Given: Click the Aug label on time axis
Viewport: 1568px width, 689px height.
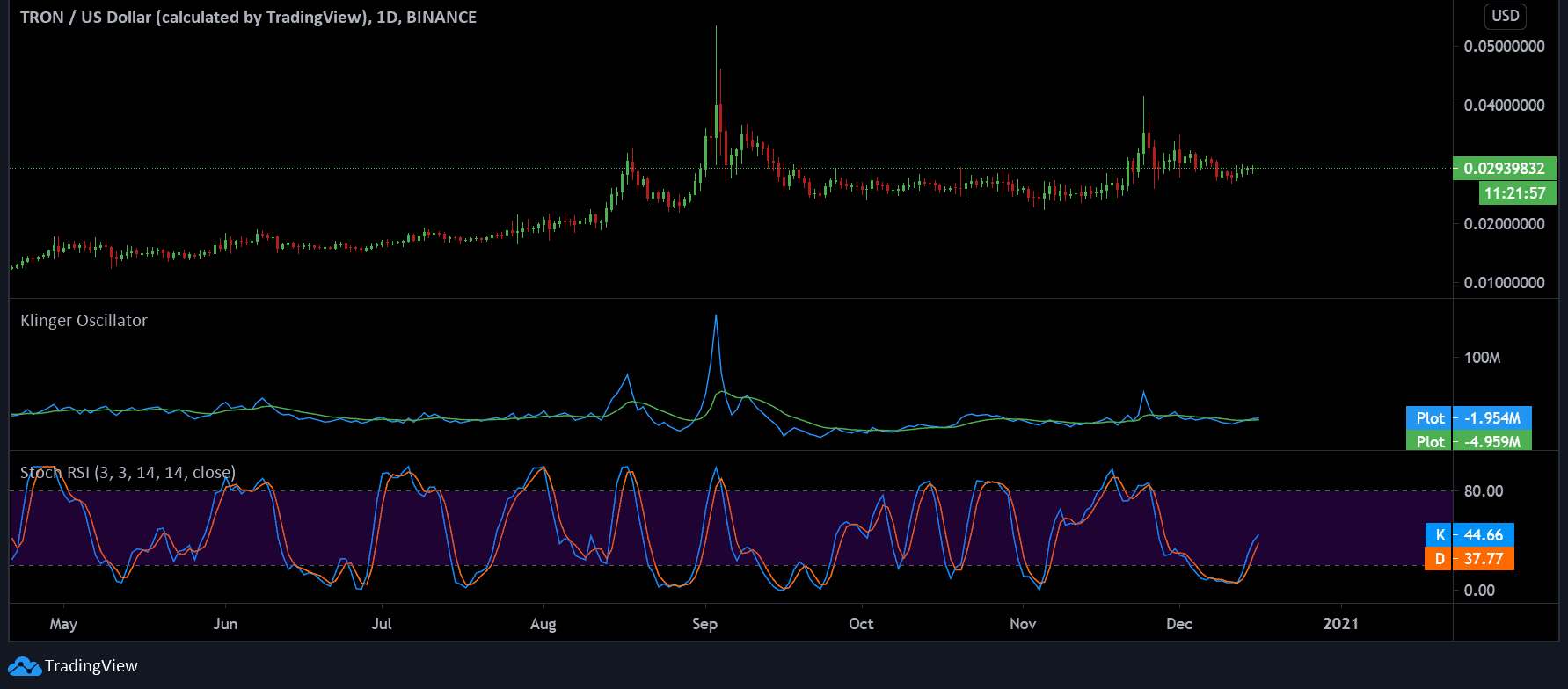Looking at the screenshot, I should (x=543, y=624).
